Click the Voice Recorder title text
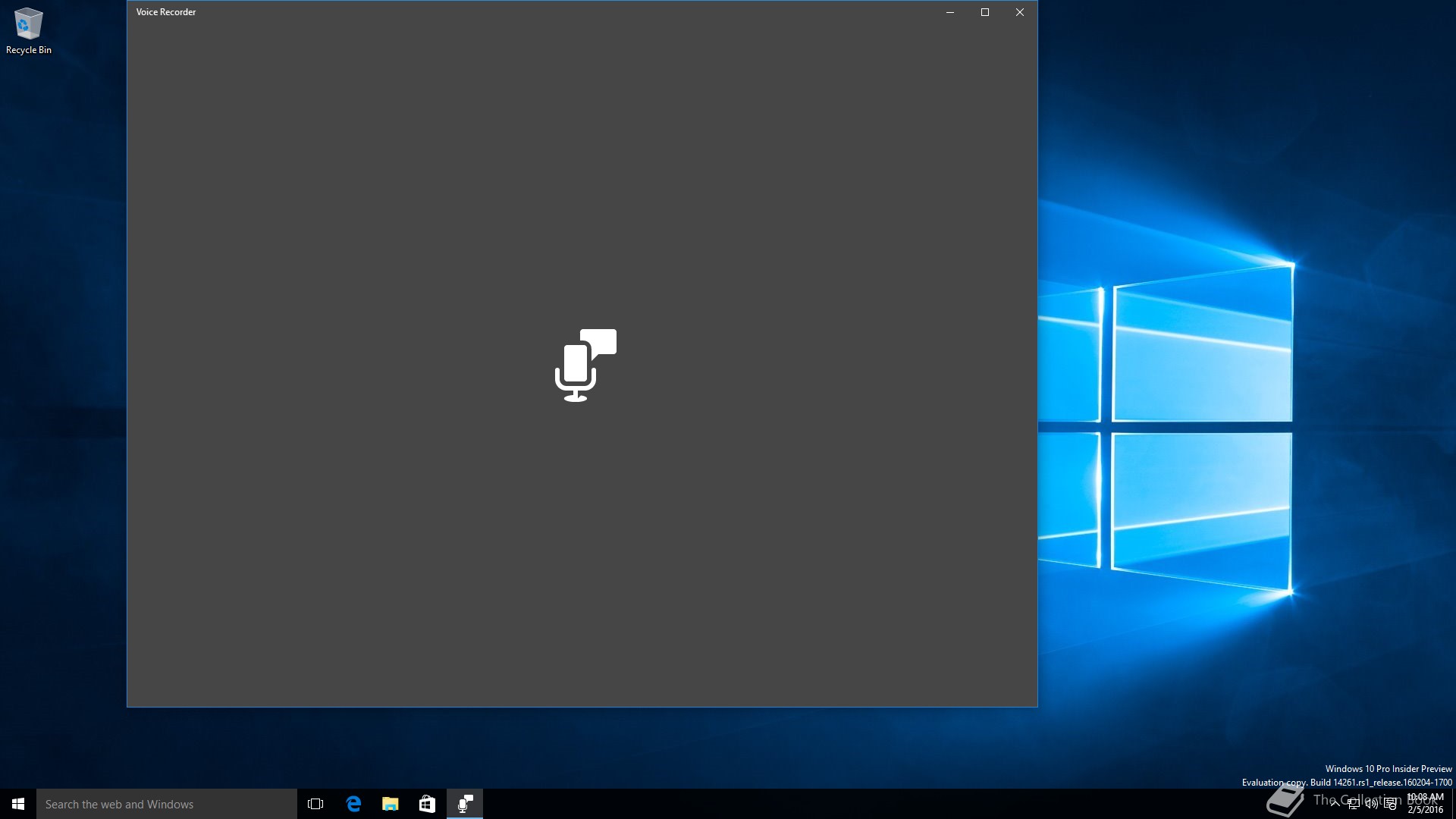1456x819 pixels. [x=166, y=12]
